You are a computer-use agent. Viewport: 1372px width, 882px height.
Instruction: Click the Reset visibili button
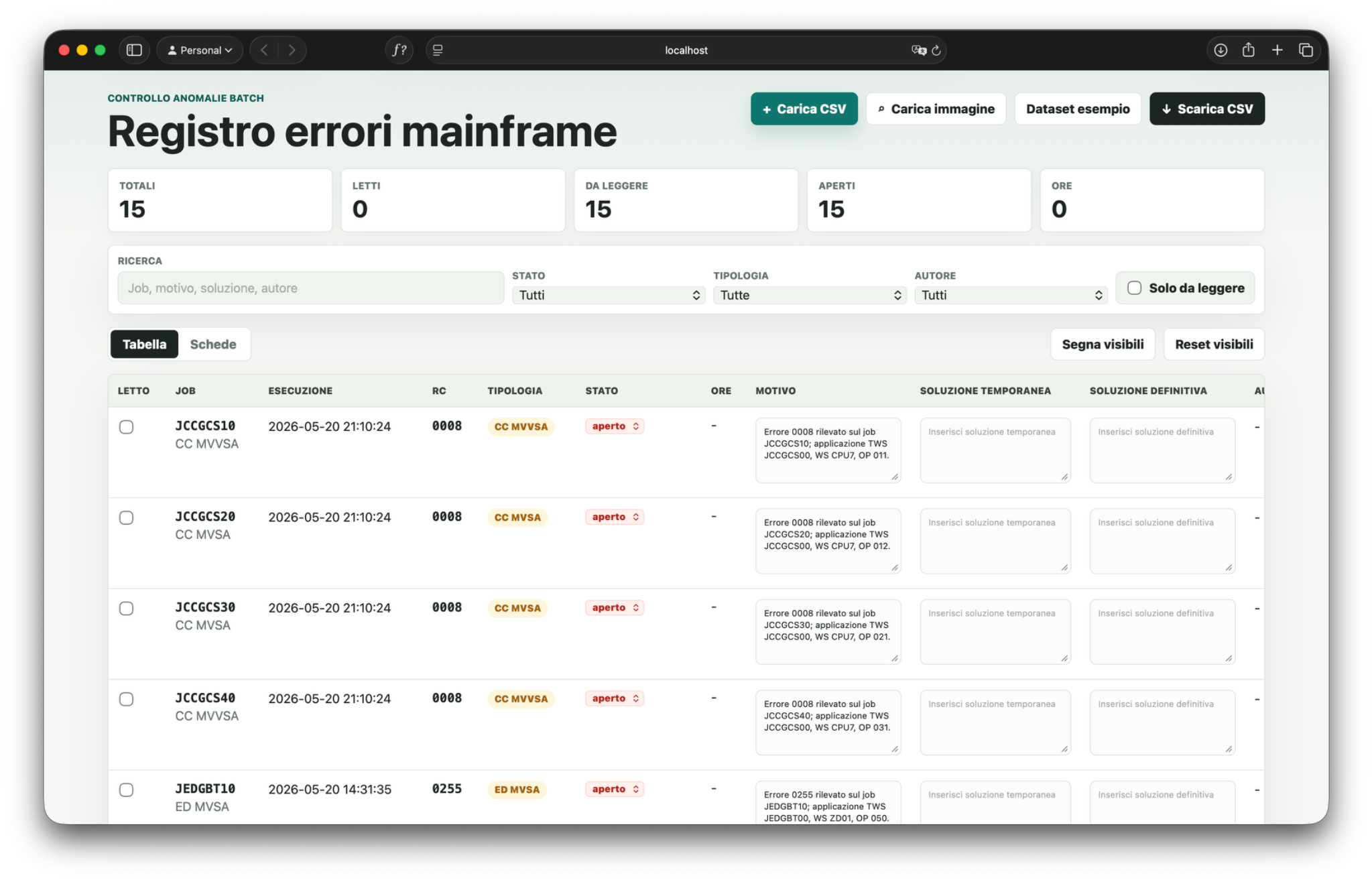click(1214, 344)
